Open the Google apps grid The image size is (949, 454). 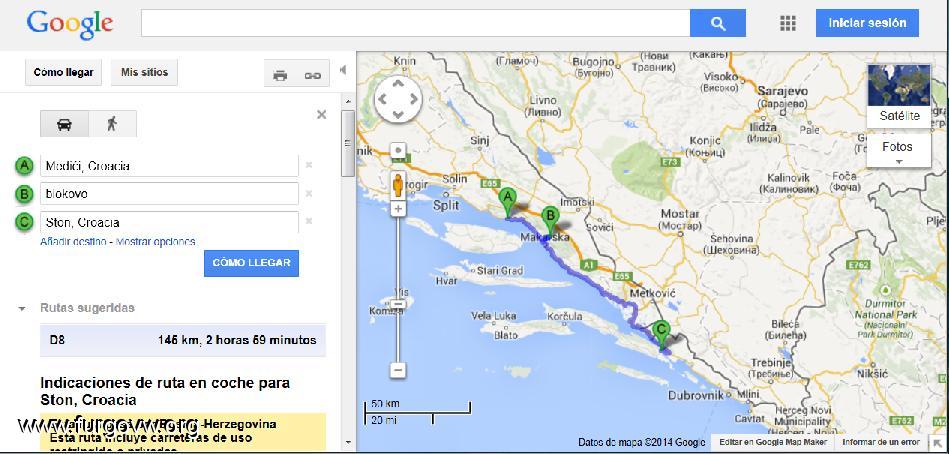click(x=787, y=24)
